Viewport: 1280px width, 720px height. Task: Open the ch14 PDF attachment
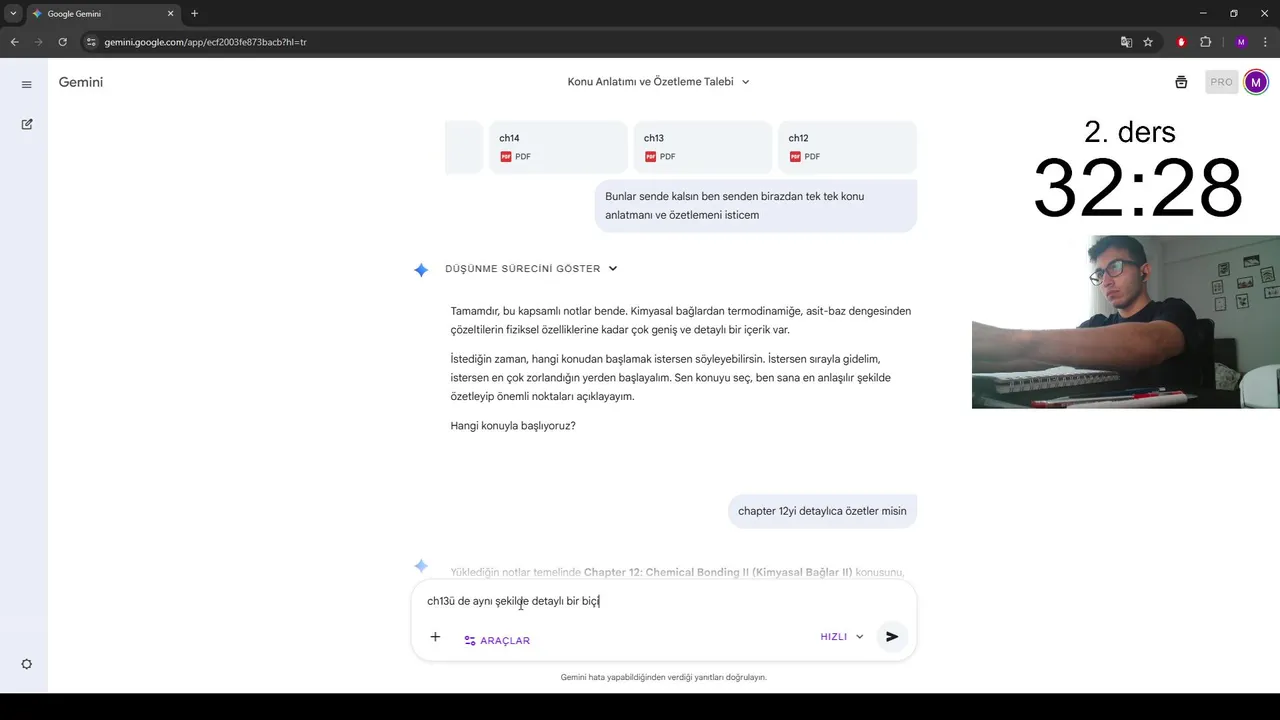point(558,147)
